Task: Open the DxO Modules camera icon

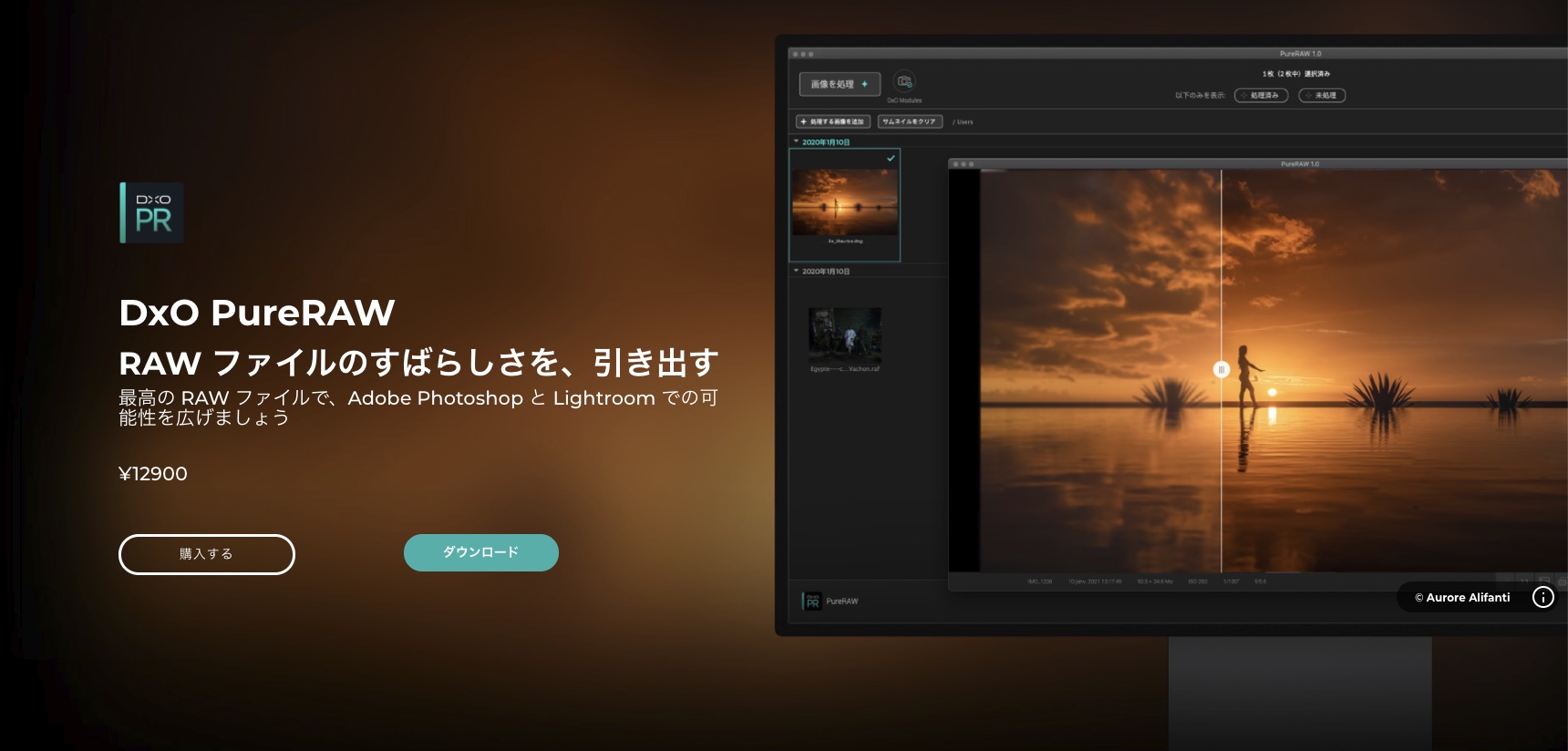Action: click(904, 82)
